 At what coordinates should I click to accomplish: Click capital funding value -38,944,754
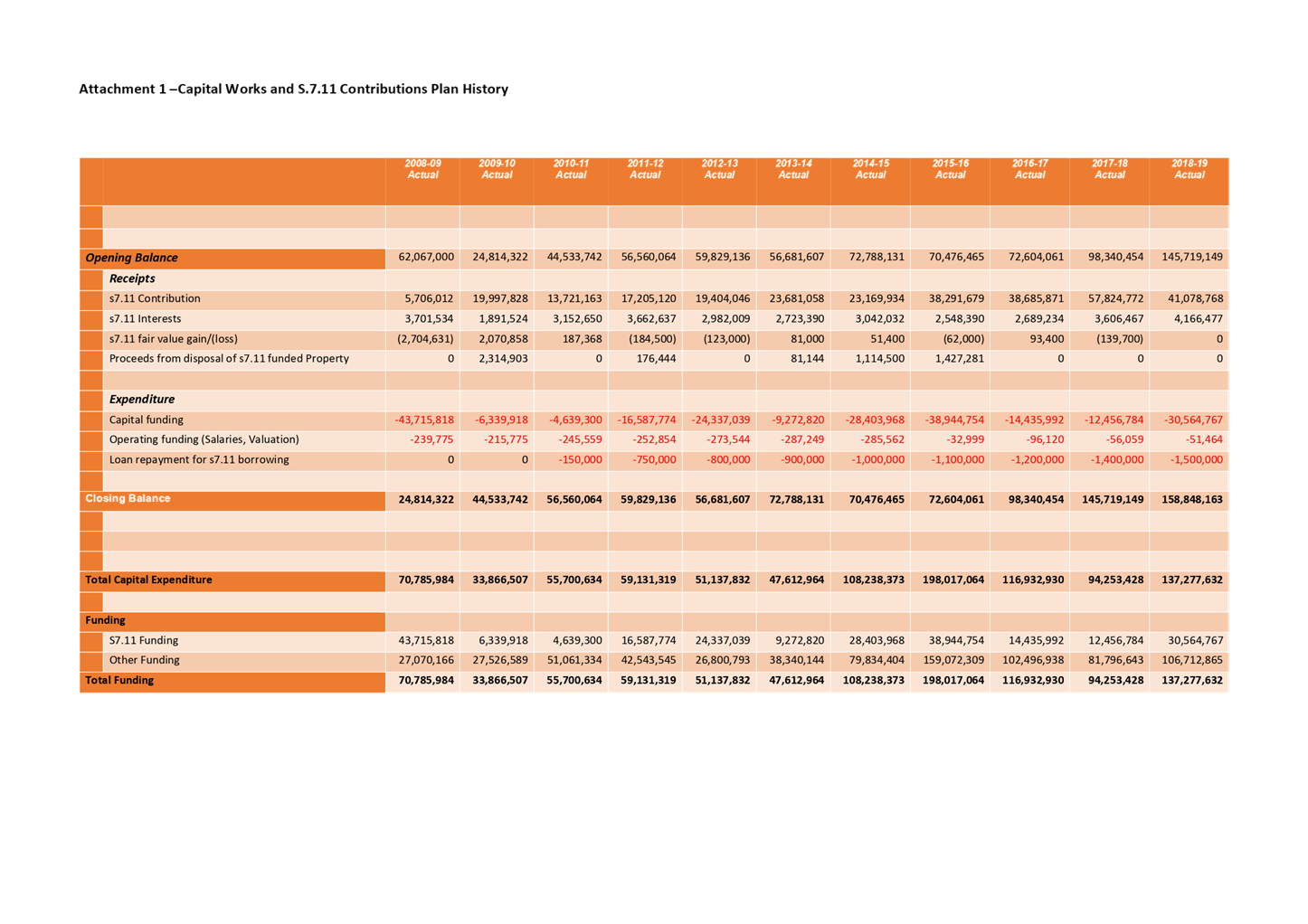954,420
